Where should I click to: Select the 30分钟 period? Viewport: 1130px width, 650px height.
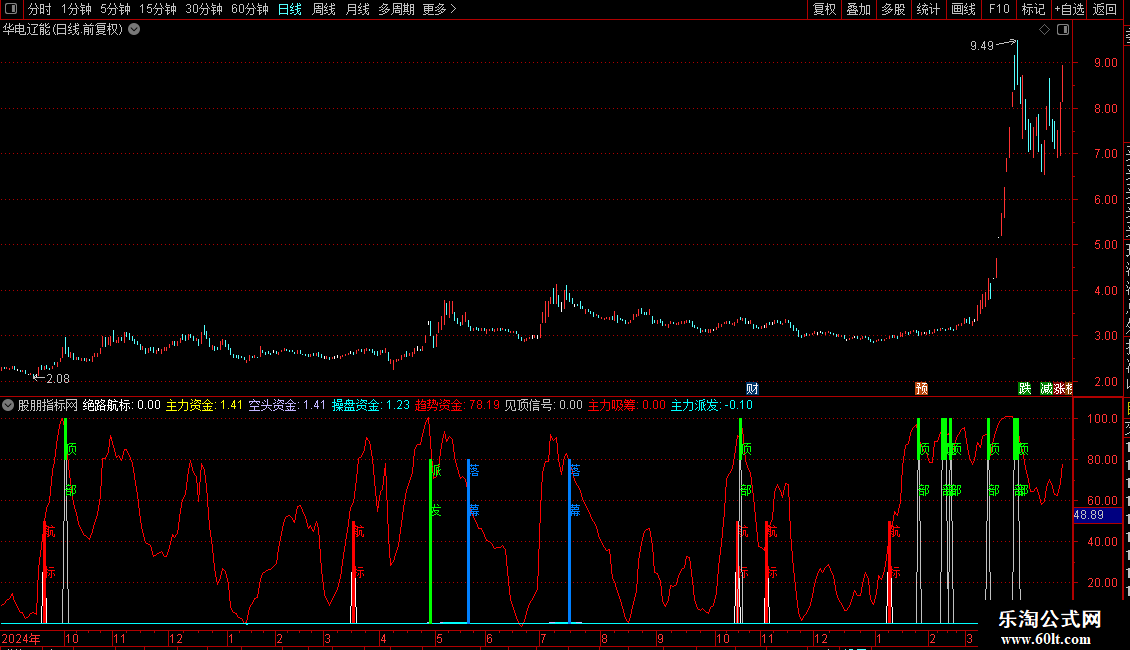click(203, 9)
